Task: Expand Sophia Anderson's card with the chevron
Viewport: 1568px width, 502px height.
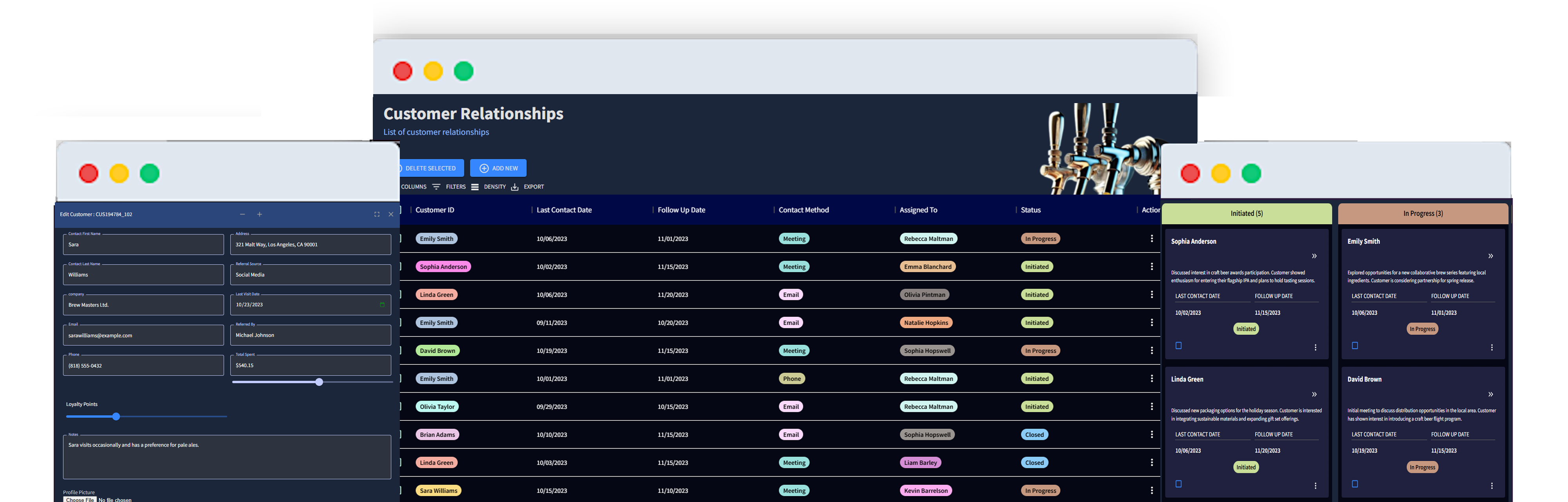Action: pyautogui.click(x=1315, y=256)
